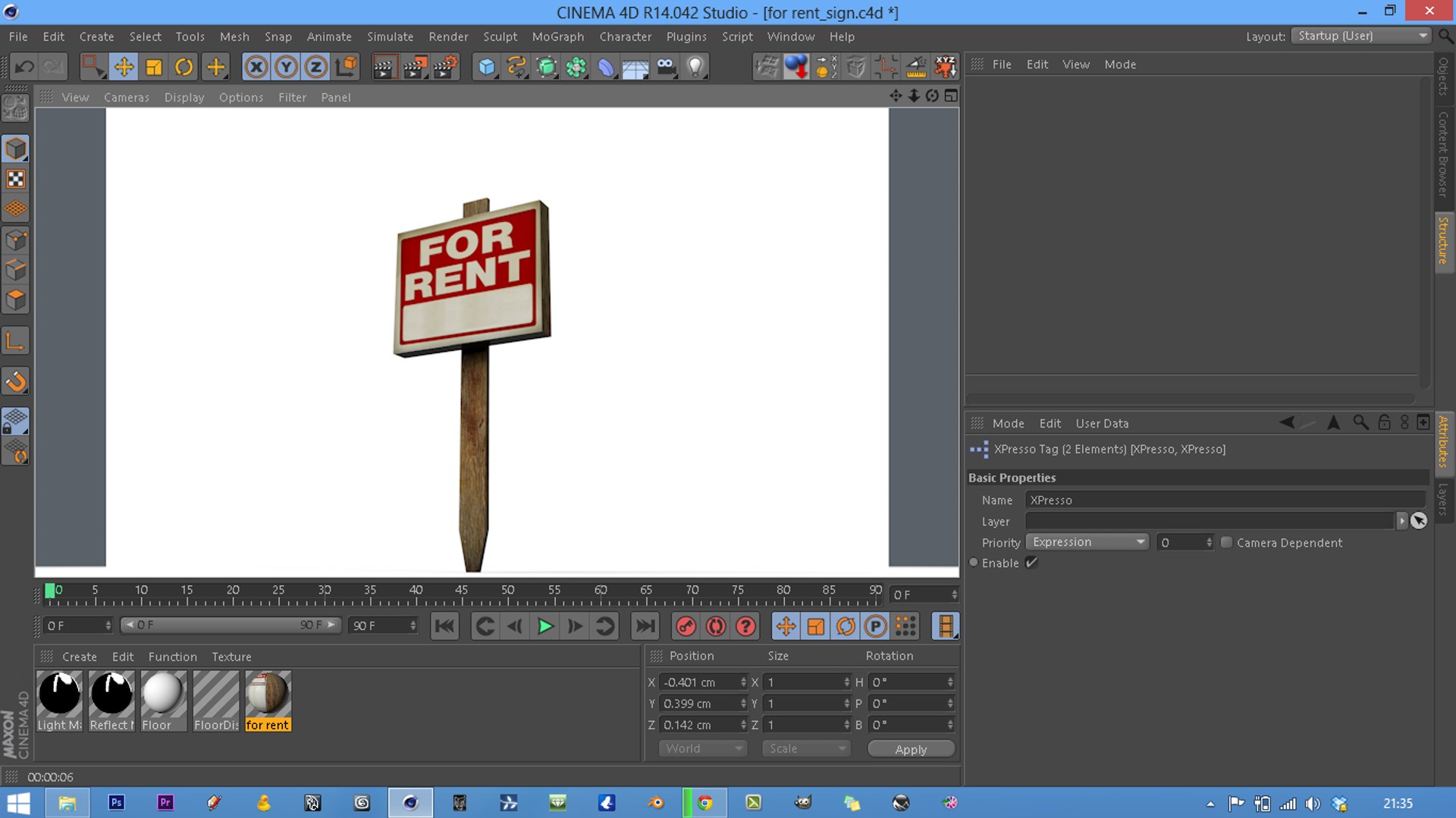This screenshot has width=1456, height=818.
Task: Toggle Y axis lock
Action: tap(286, 67)
